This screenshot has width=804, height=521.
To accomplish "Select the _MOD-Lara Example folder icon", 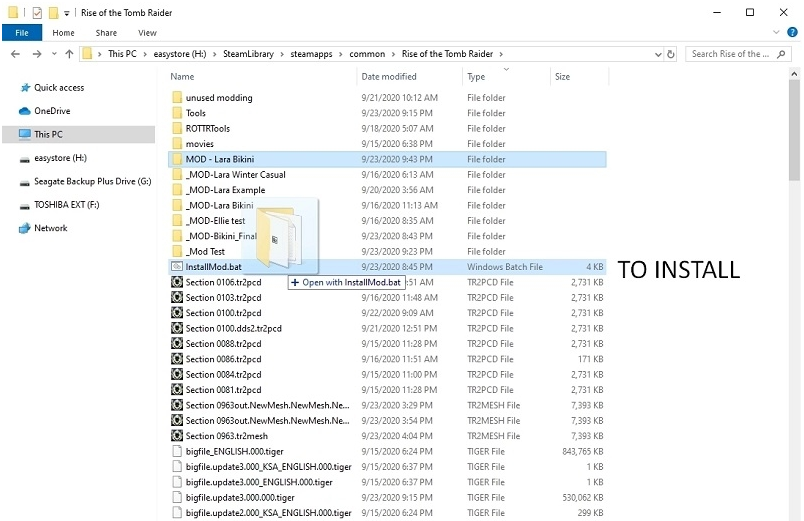I will [x=177, y=190].
